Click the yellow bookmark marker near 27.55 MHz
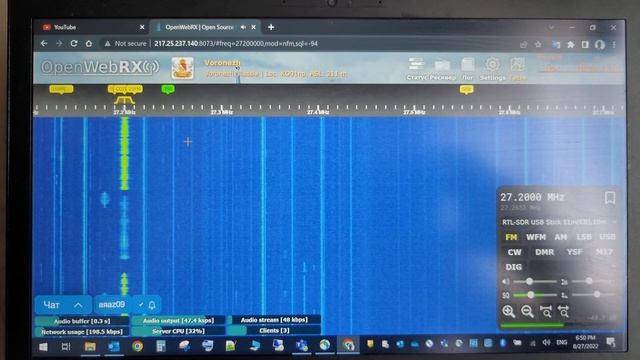Viewport: 640px width, 360px height. click(467, 89)
